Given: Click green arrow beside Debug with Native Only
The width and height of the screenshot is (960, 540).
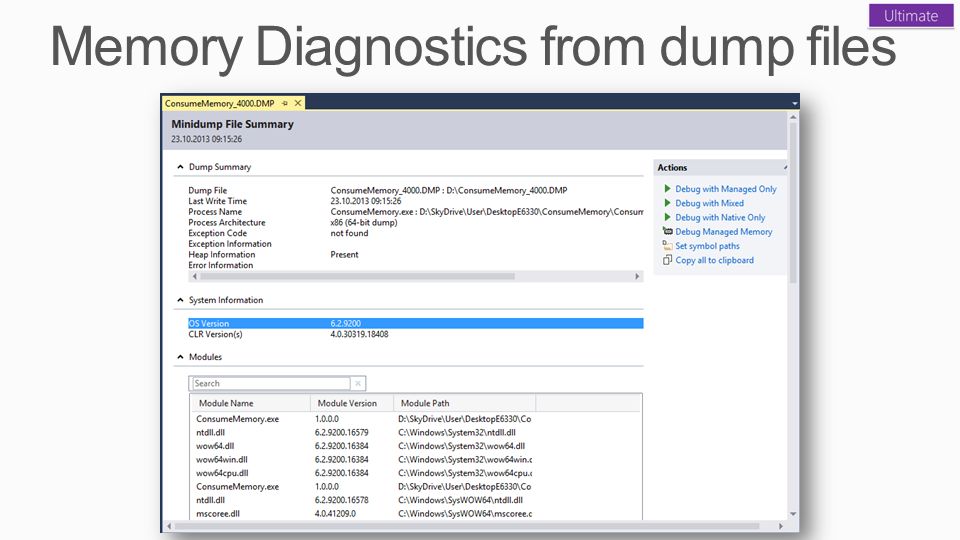Looking at the screenshot, I should point(667,217).
